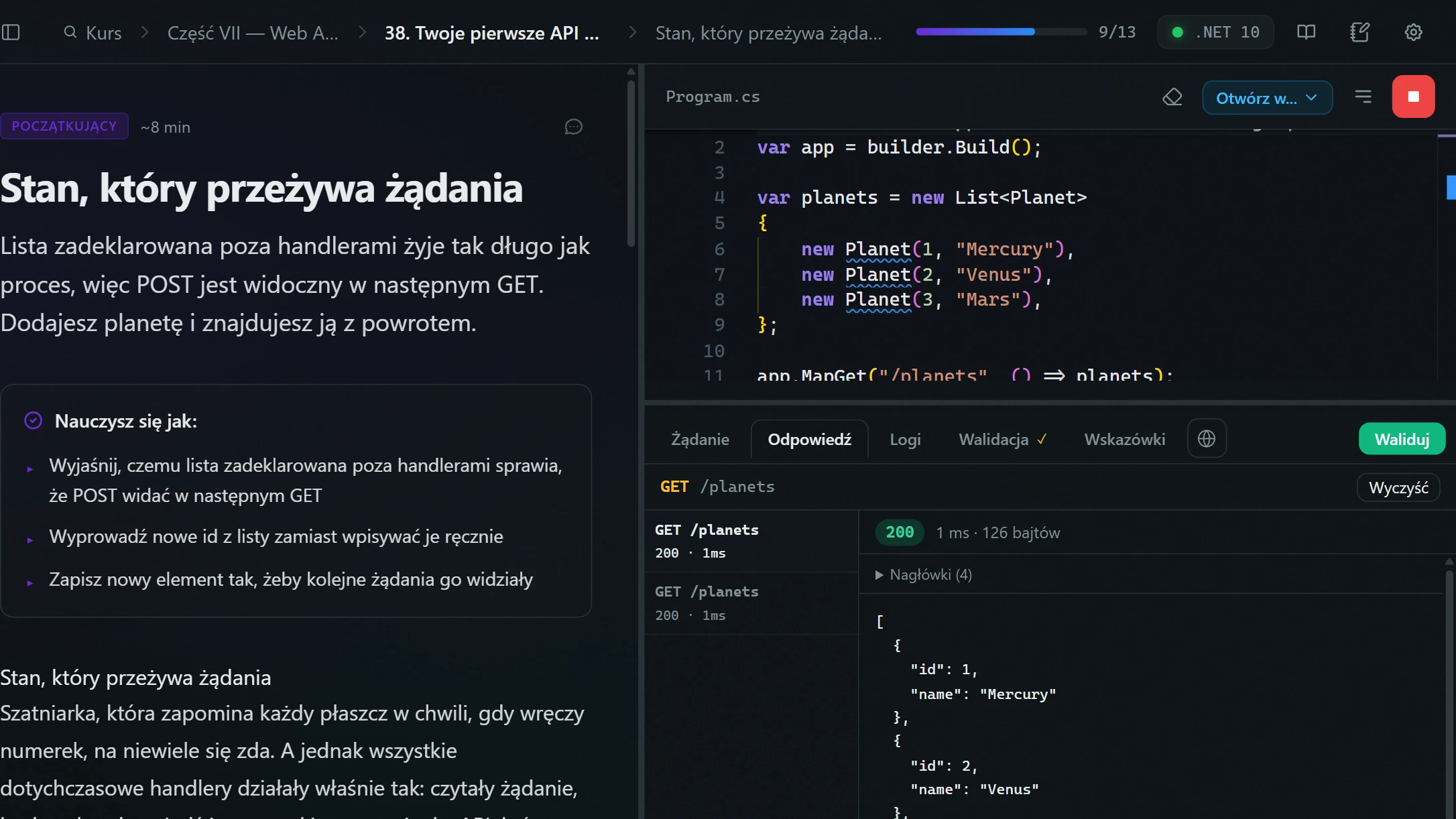
Task: Toggle the sidebar panel icon
Action: click(11, 32)
